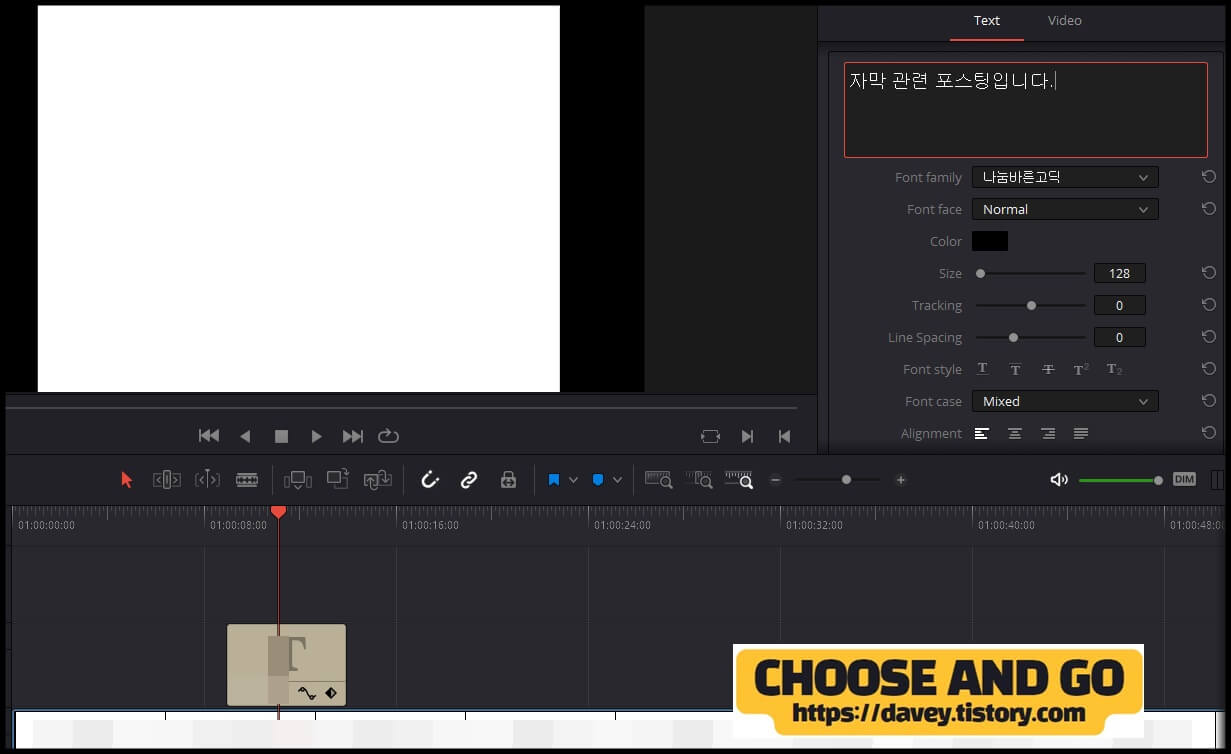Switch to the Video inspector tab
This screenshot has width=1231, height=754.
coord(1064,20)
